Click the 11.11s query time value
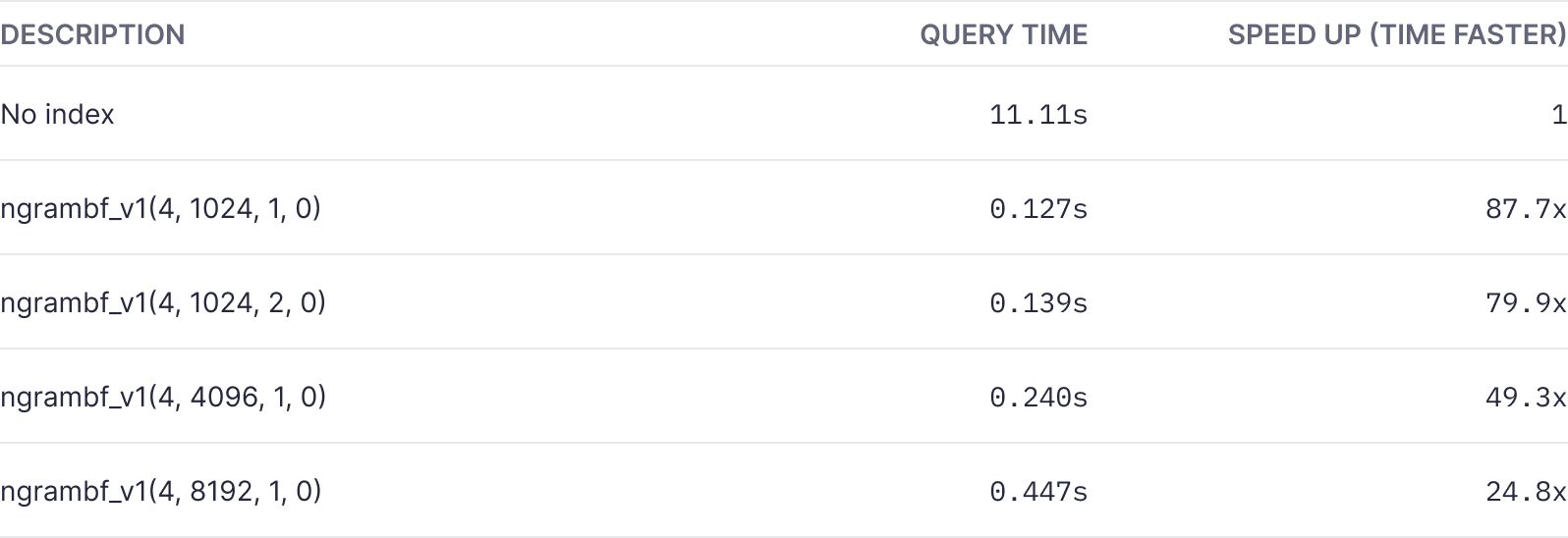Image resolution: width=1568 pixels, height=538 pixels. [x=1037, y=115]
